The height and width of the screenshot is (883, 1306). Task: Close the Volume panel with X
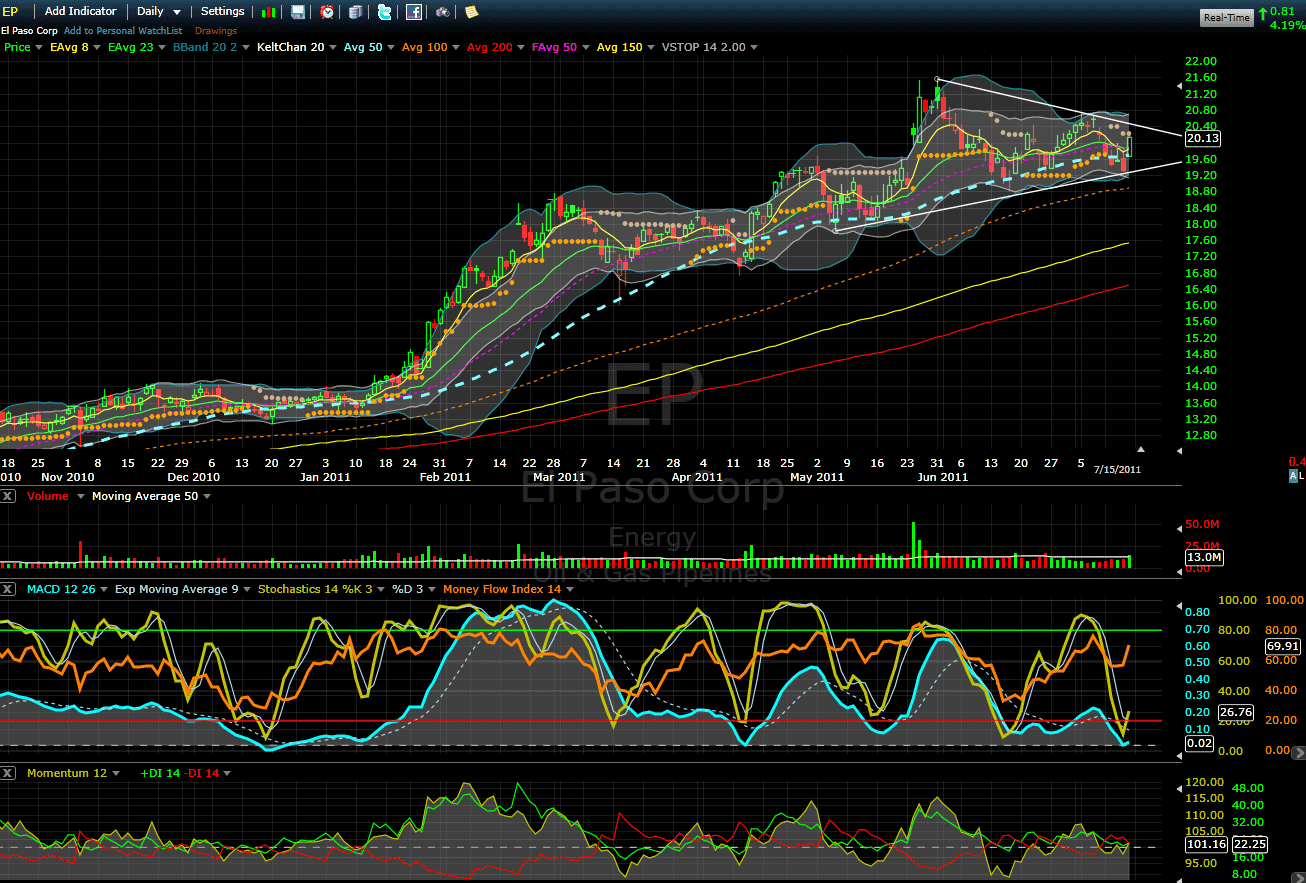(8, 496)
